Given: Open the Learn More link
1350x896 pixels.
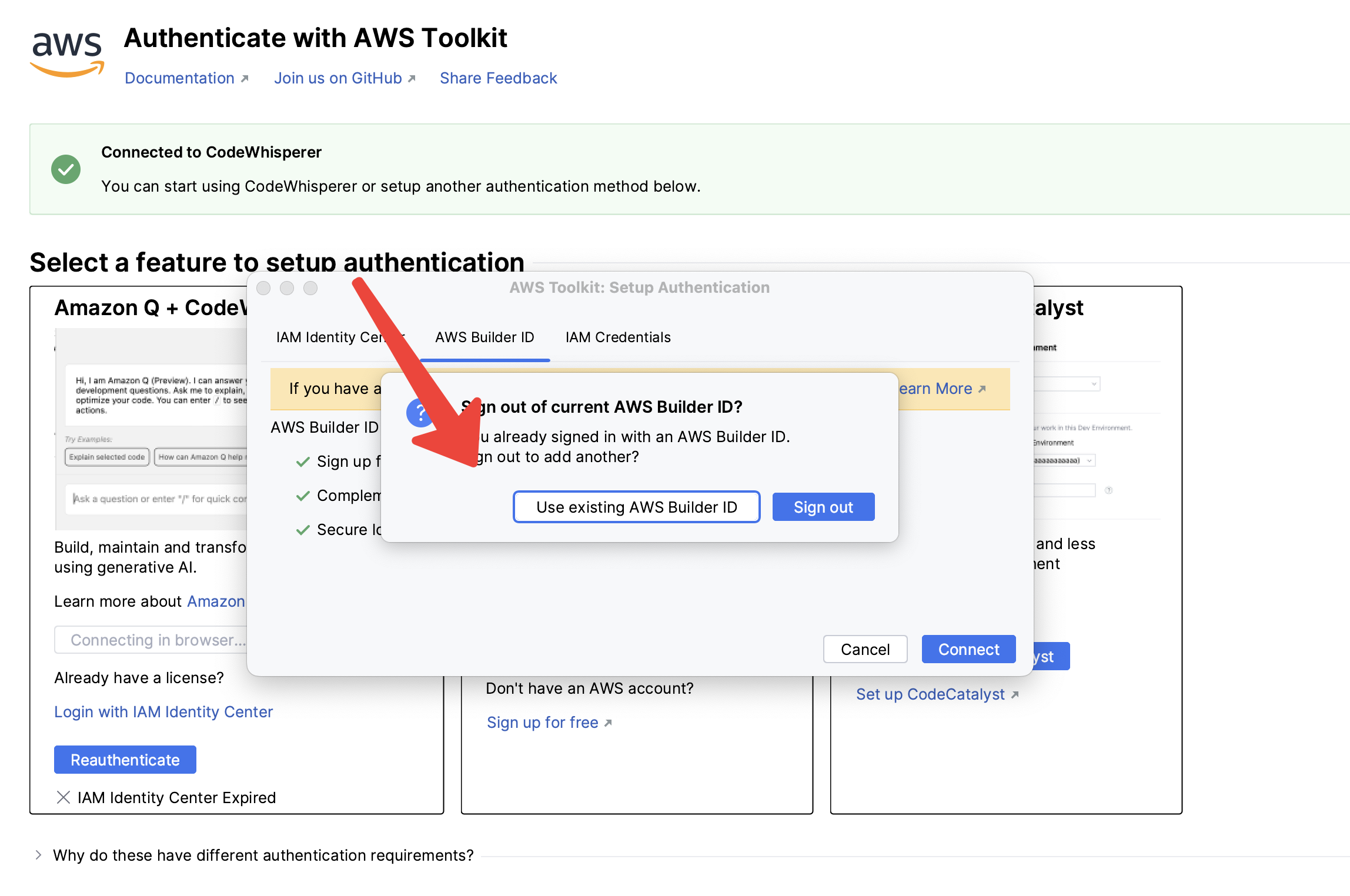Looking at the screenshot, I should (x=943, y=389).
